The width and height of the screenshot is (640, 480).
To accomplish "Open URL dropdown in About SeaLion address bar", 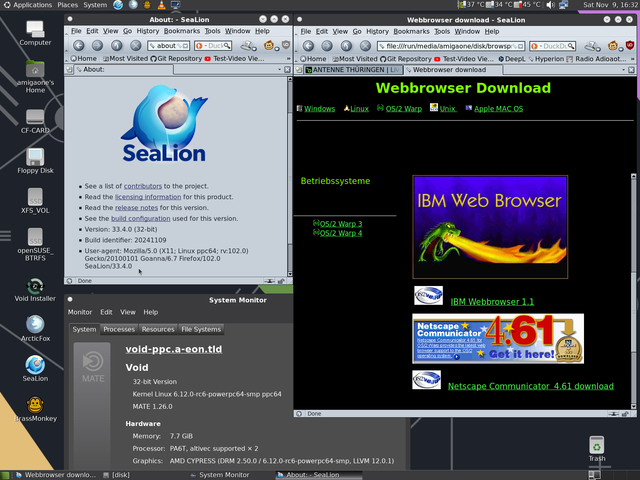I will (x=185, y=46).
